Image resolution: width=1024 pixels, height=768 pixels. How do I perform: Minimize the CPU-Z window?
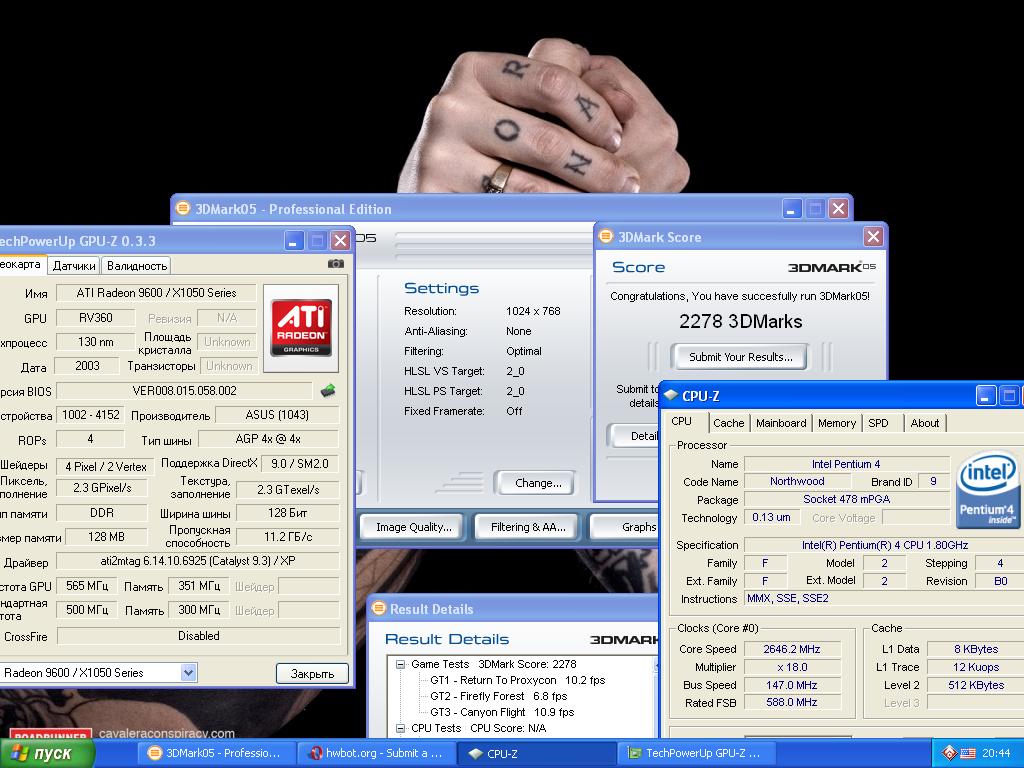click(x=985, y=396)
